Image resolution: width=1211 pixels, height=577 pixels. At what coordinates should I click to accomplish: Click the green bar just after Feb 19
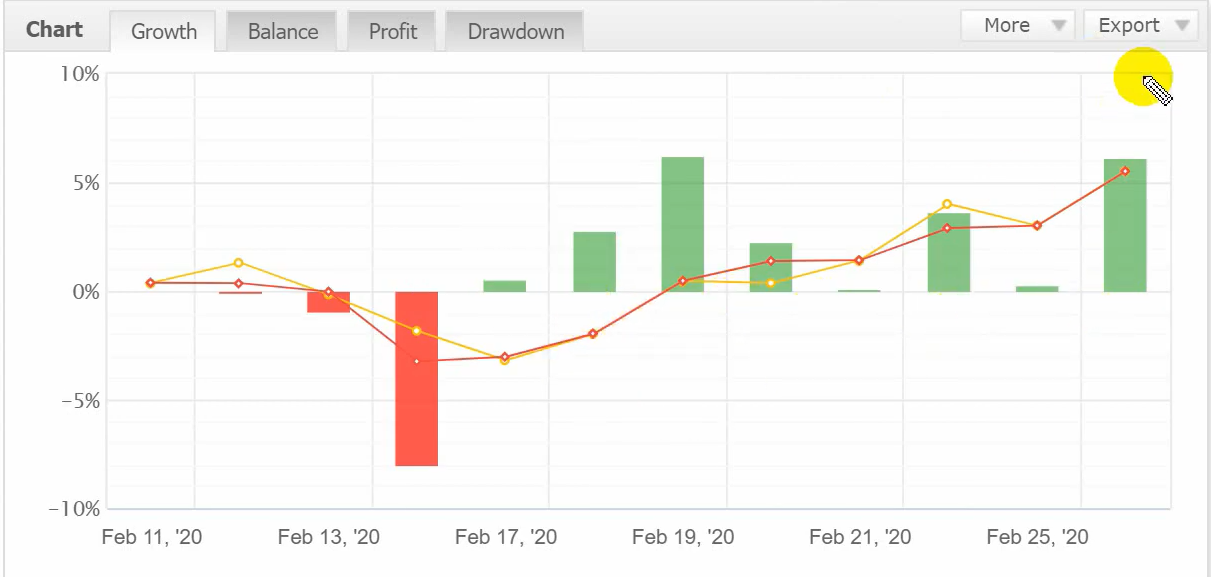coord(771,268)
